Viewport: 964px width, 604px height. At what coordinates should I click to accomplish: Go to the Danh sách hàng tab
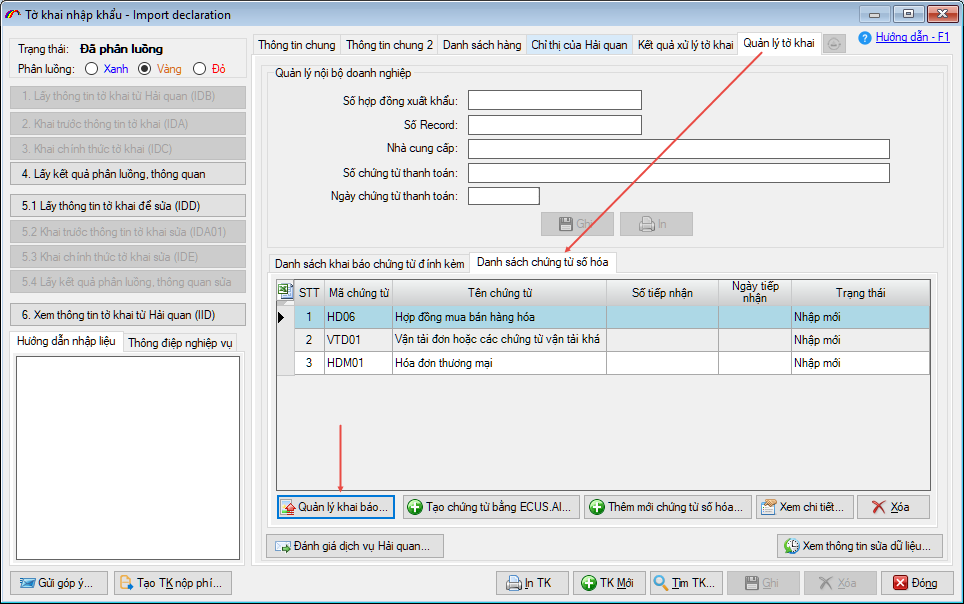(x=482, y=45)
